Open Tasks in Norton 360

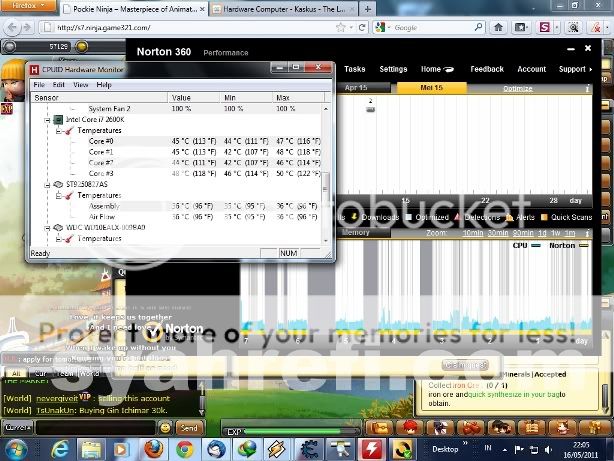tap(354, 69)
